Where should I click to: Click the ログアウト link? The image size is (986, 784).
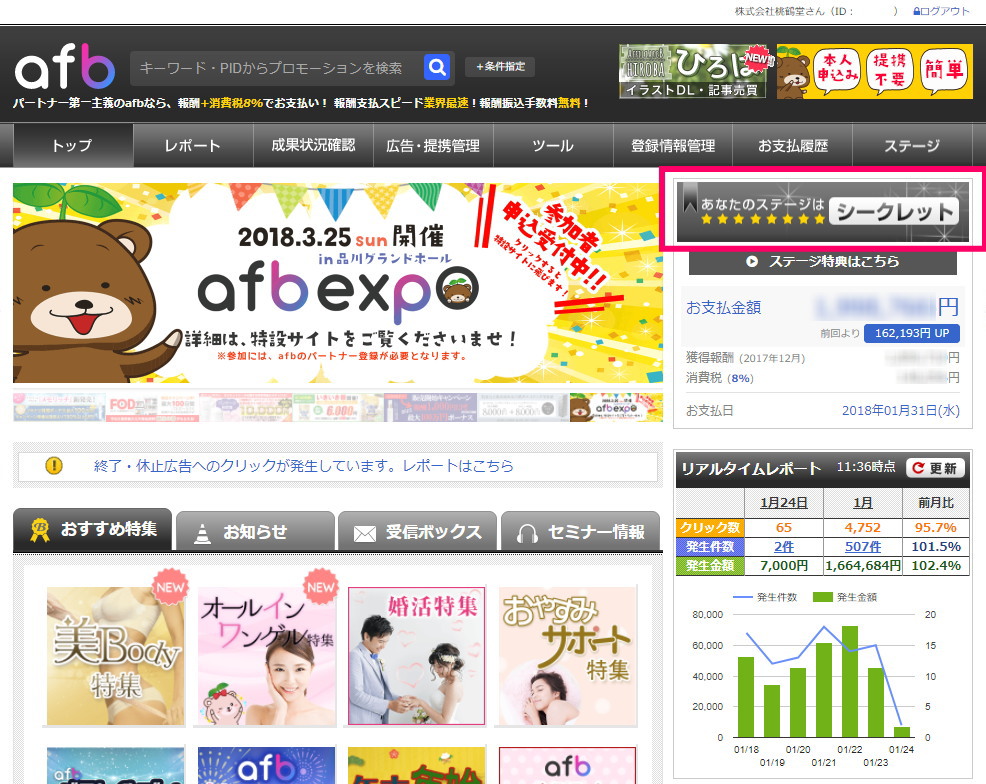(x=945, y=11)
